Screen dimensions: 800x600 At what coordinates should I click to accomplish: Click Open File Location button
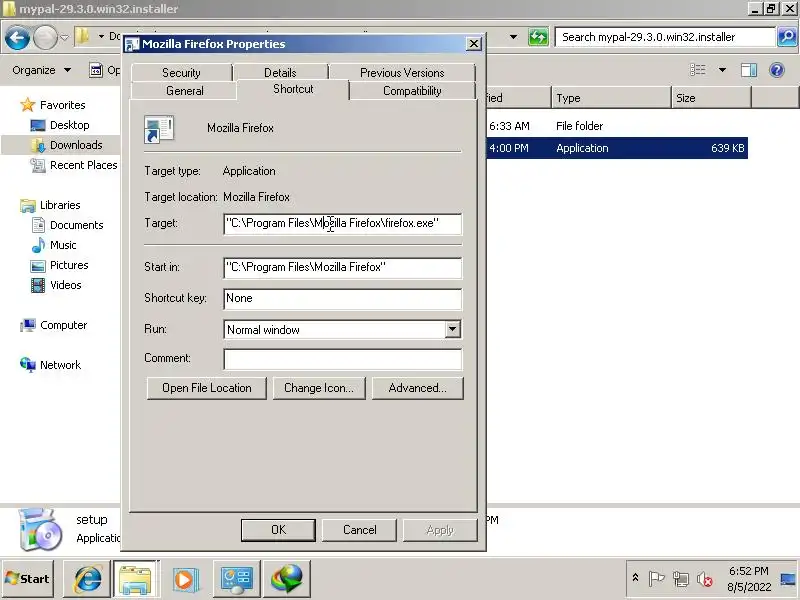click(x=207, y=388)
